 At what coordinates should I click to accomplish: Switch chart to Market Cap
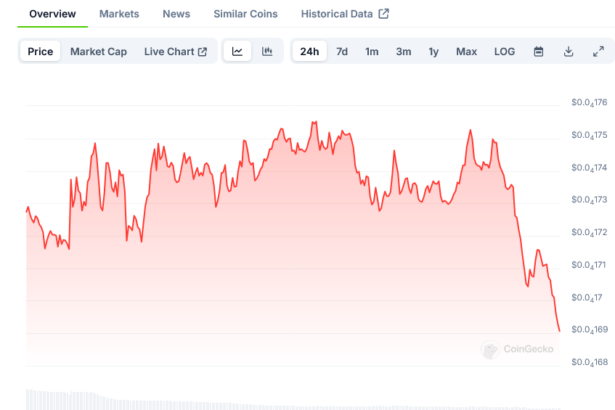[98, 52]
